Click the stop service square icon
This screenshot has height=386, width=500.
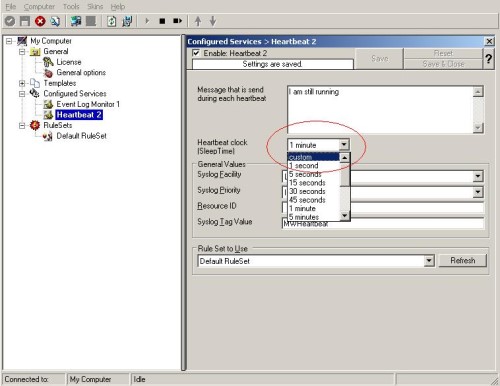162,21
